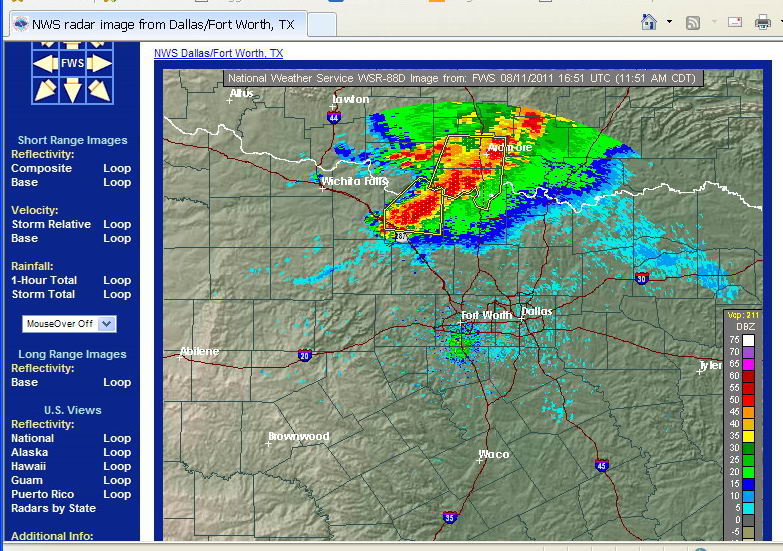
Task: Open Puerto Rico reflectivity view
Action: (x=42, y=494)
